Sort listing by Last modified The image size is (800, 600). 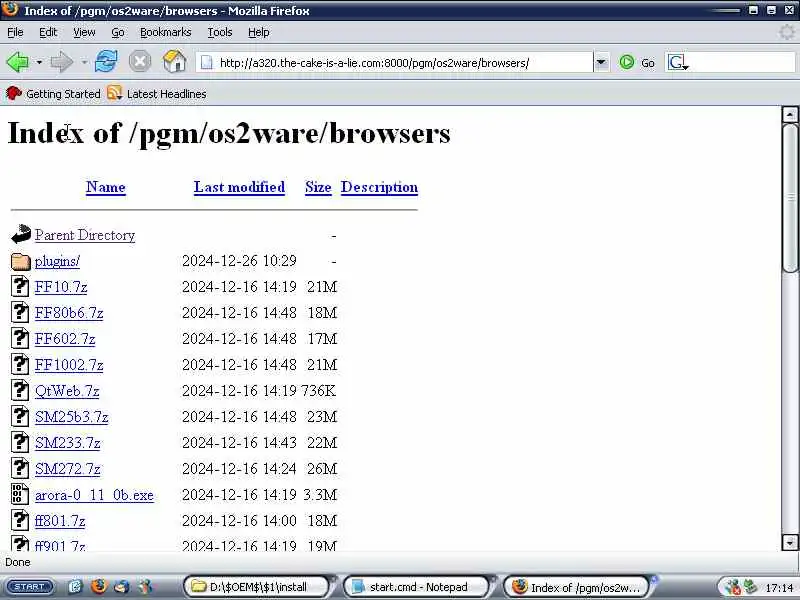(239, 187)
